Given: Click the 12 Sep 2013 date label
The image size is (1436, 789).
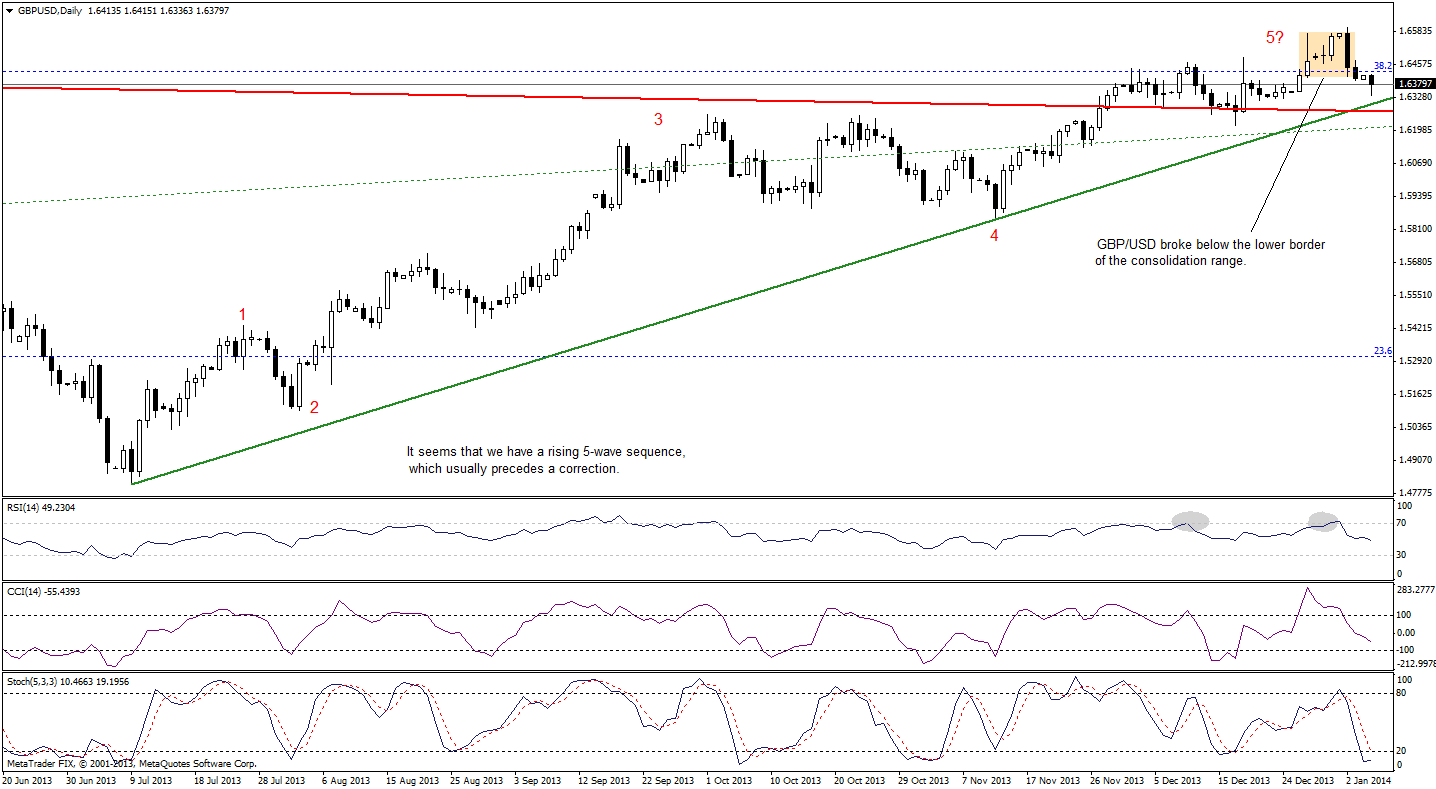Looking at the screenshot, I should [x=604, y=780].
